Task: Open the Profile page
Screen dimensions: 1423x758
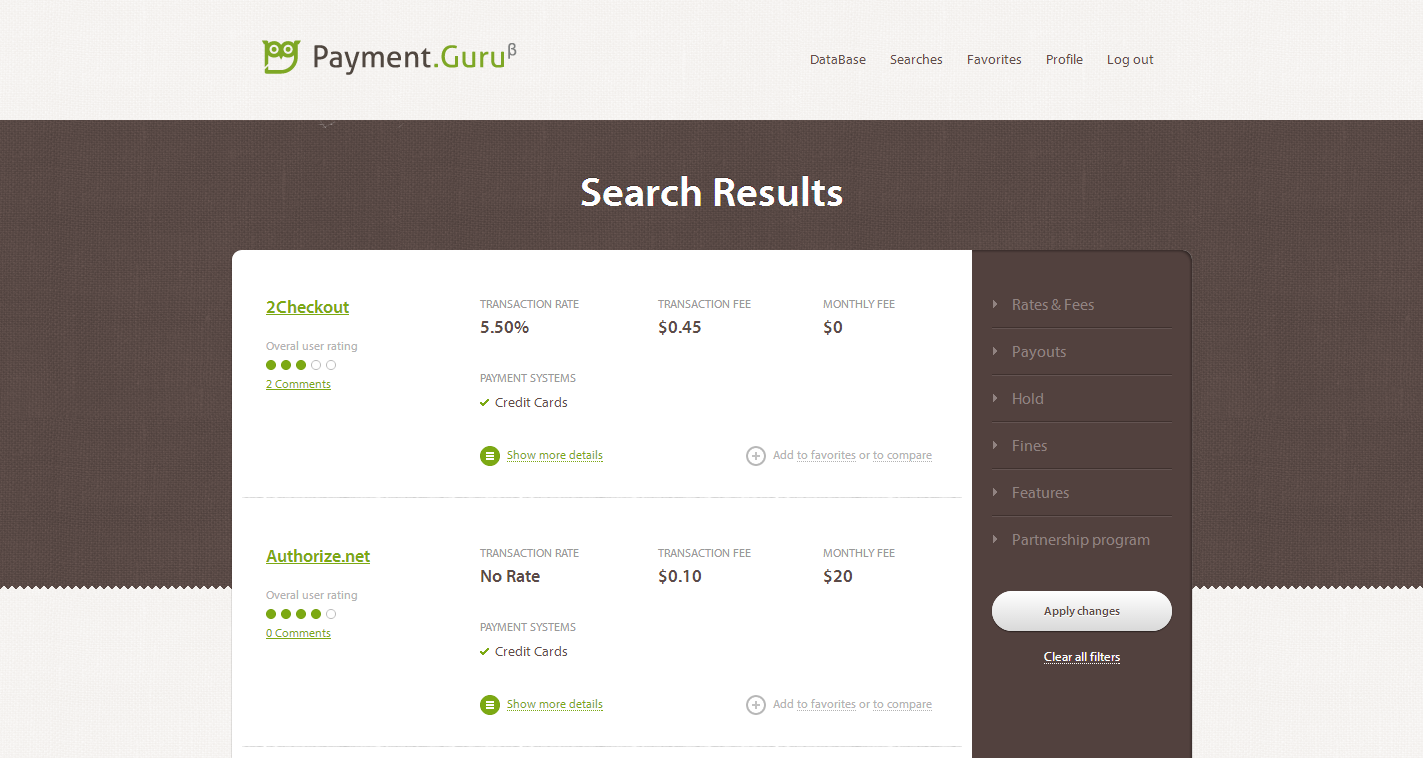Action: click(1064, 60)
